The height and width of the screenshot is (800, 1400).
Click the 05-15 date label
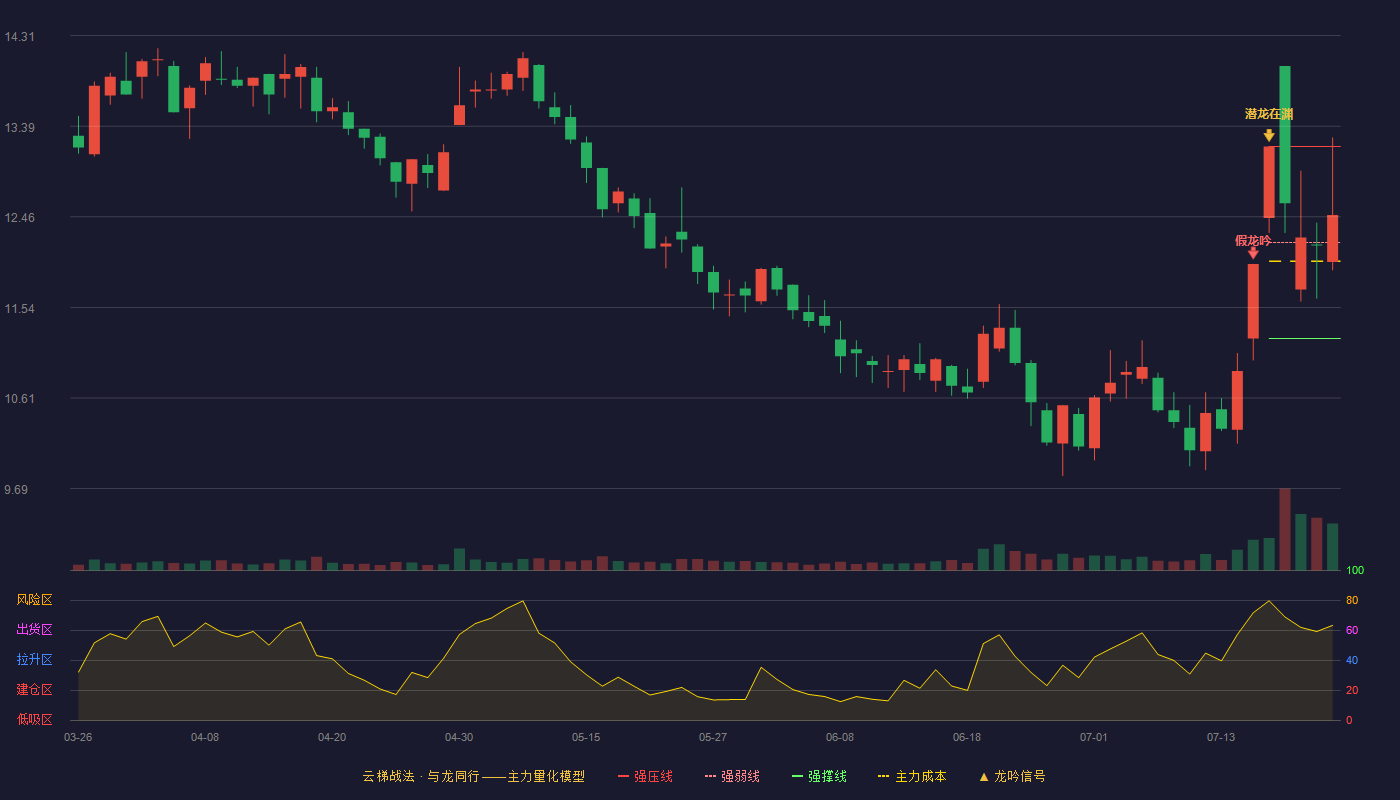pos(586,737)
